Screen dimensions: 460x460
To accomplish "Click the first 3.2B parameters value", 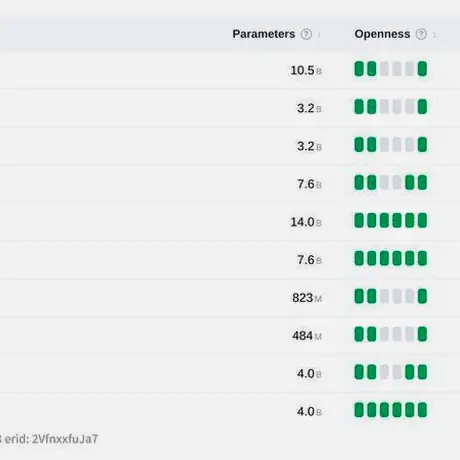I will (309, 108).
